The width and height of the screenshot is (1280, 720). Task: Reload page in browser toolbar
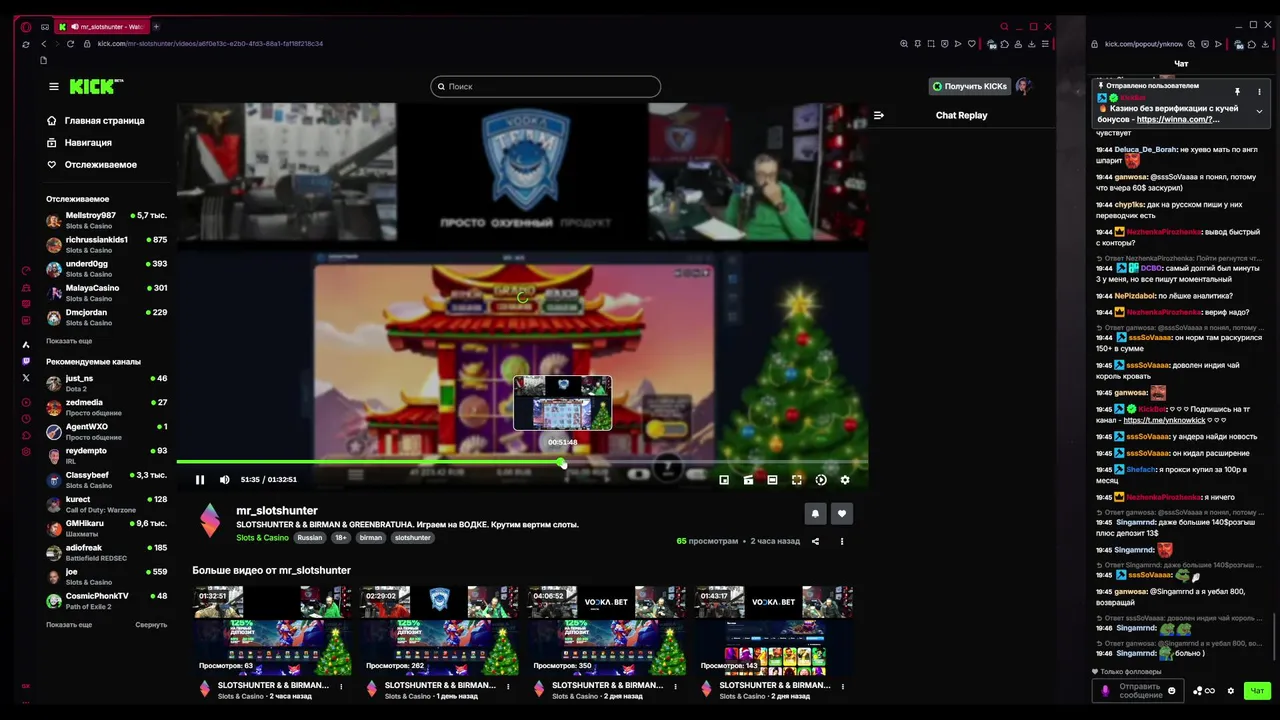[70, 44]
